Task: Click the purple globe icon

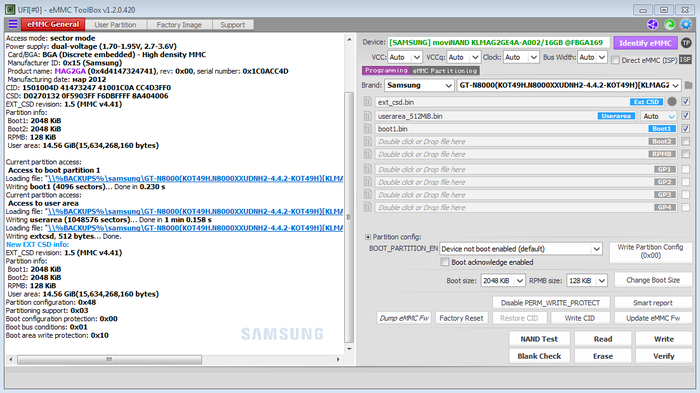Action: (653, 25)
